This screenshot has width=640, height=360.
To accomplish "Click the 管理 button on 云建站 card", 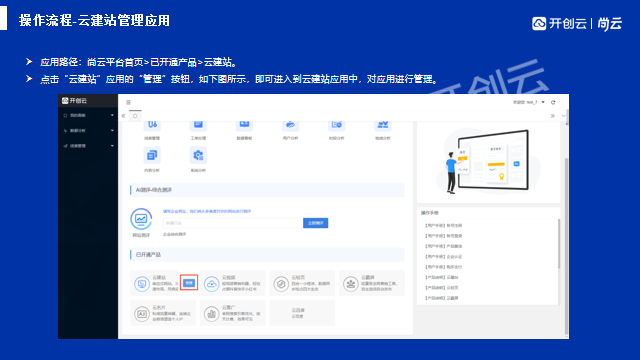I will (189, 282).
